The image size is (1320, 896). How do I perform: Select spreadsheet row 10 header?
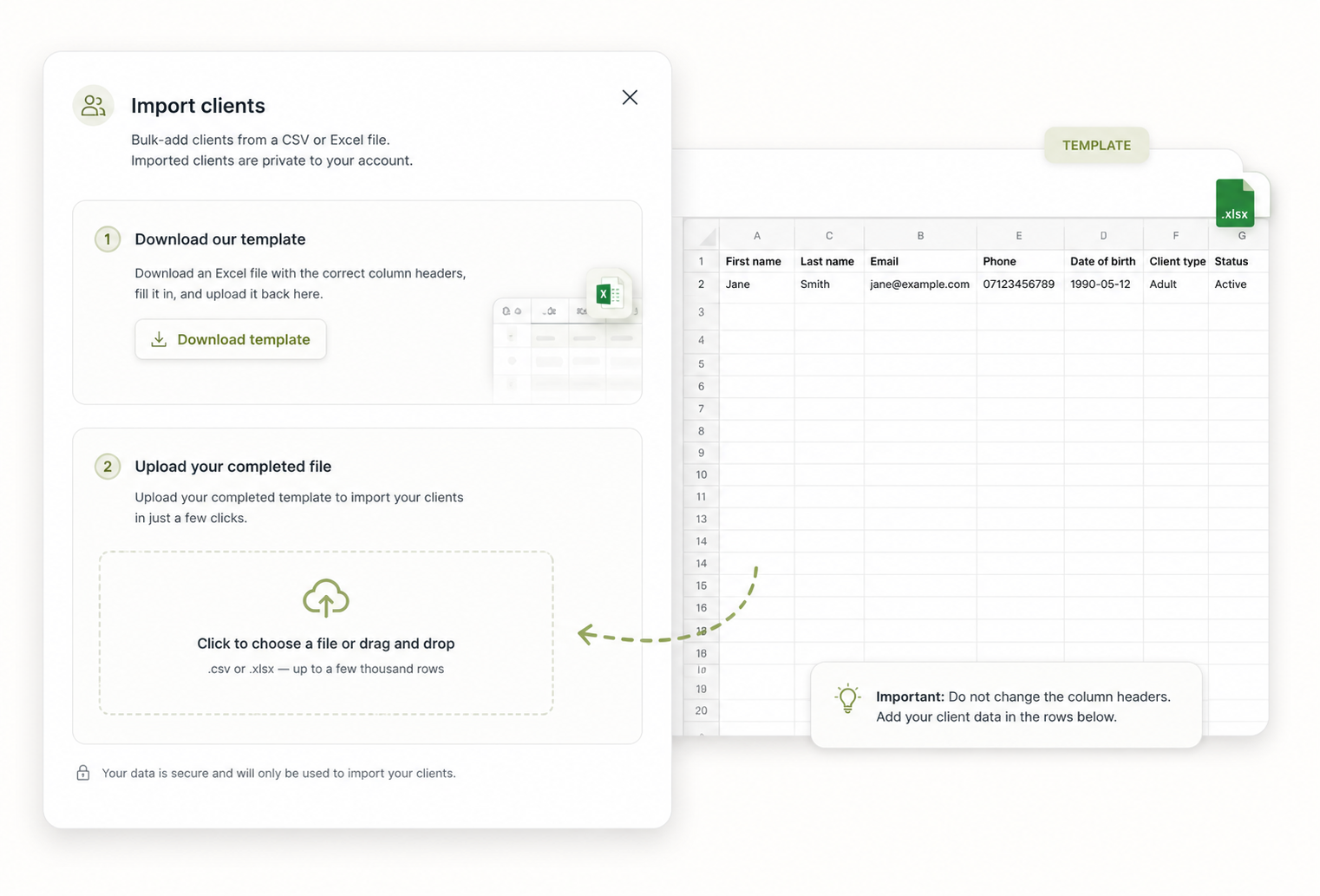click(701, 474)
